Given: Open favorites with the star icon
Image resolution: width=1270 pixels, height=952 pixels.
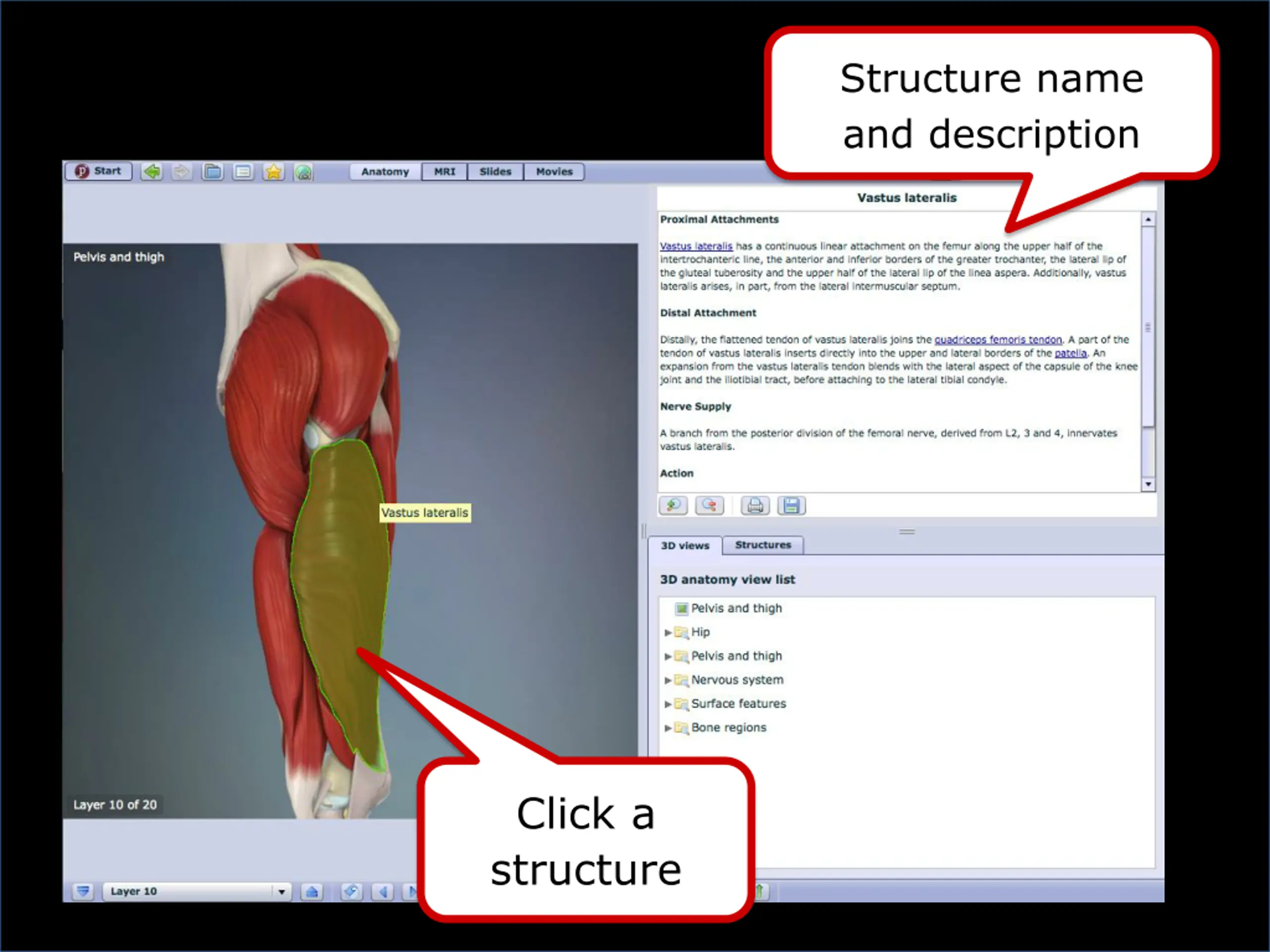Looking at the screenshot, I should [x=273, y=171].
